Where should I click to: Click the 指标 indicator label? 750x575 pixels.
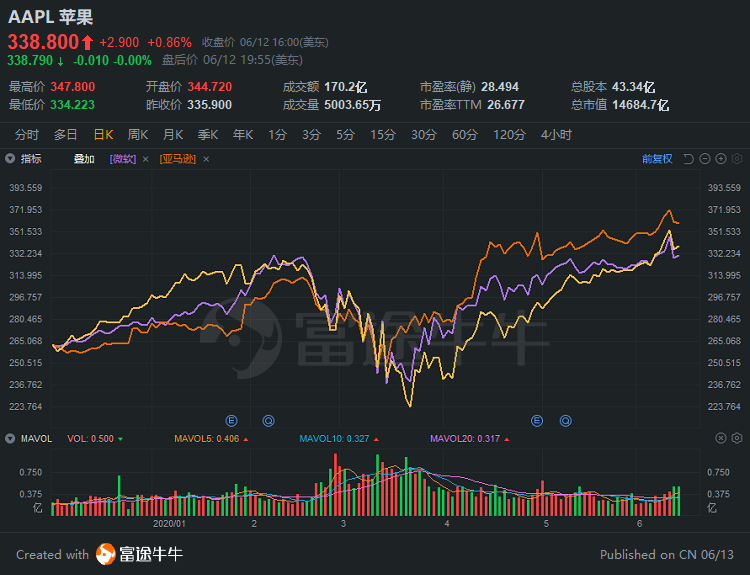(x=31, y=159)
